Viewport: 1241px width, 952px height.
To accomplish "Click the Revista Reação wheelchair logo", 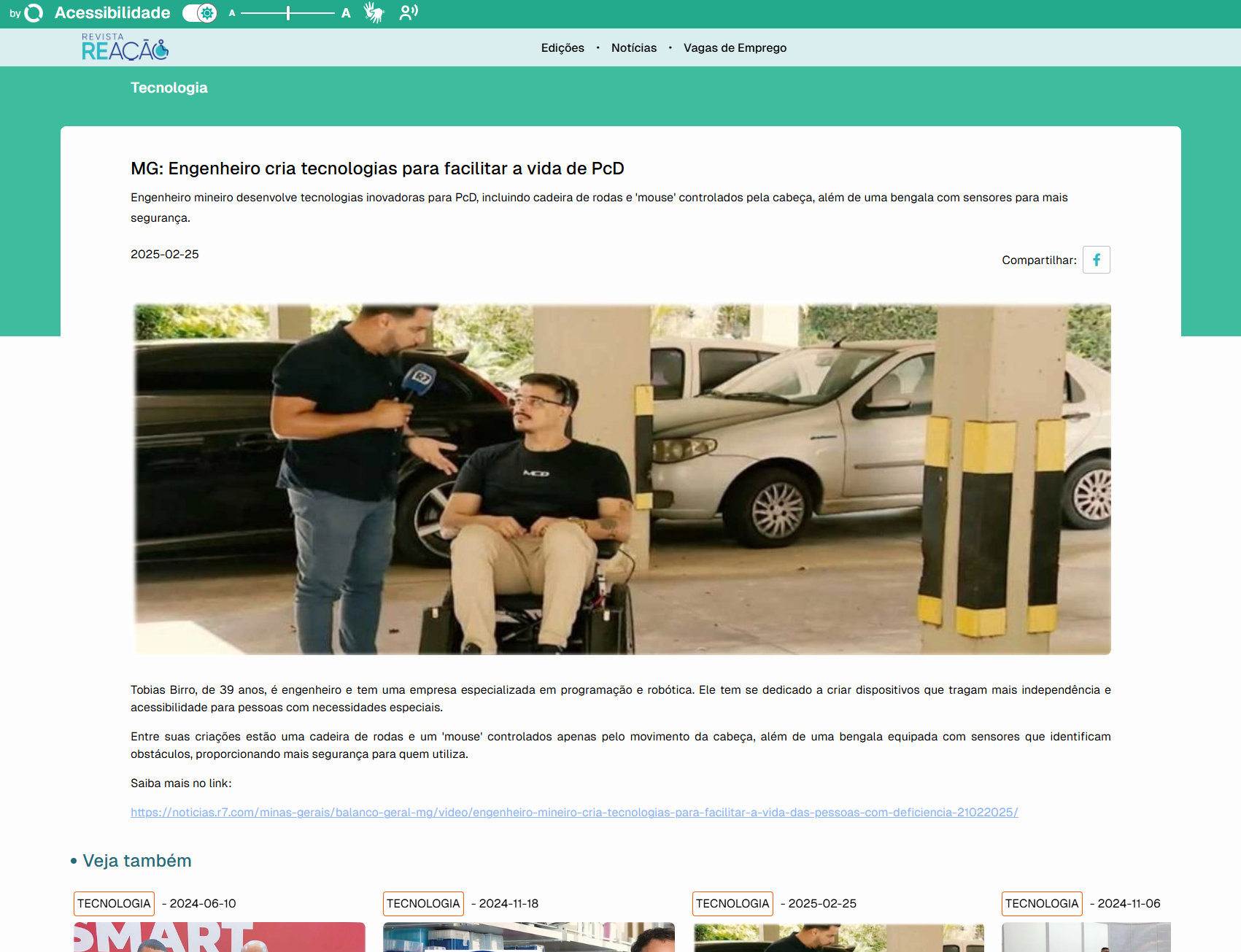I will [124, 47].
